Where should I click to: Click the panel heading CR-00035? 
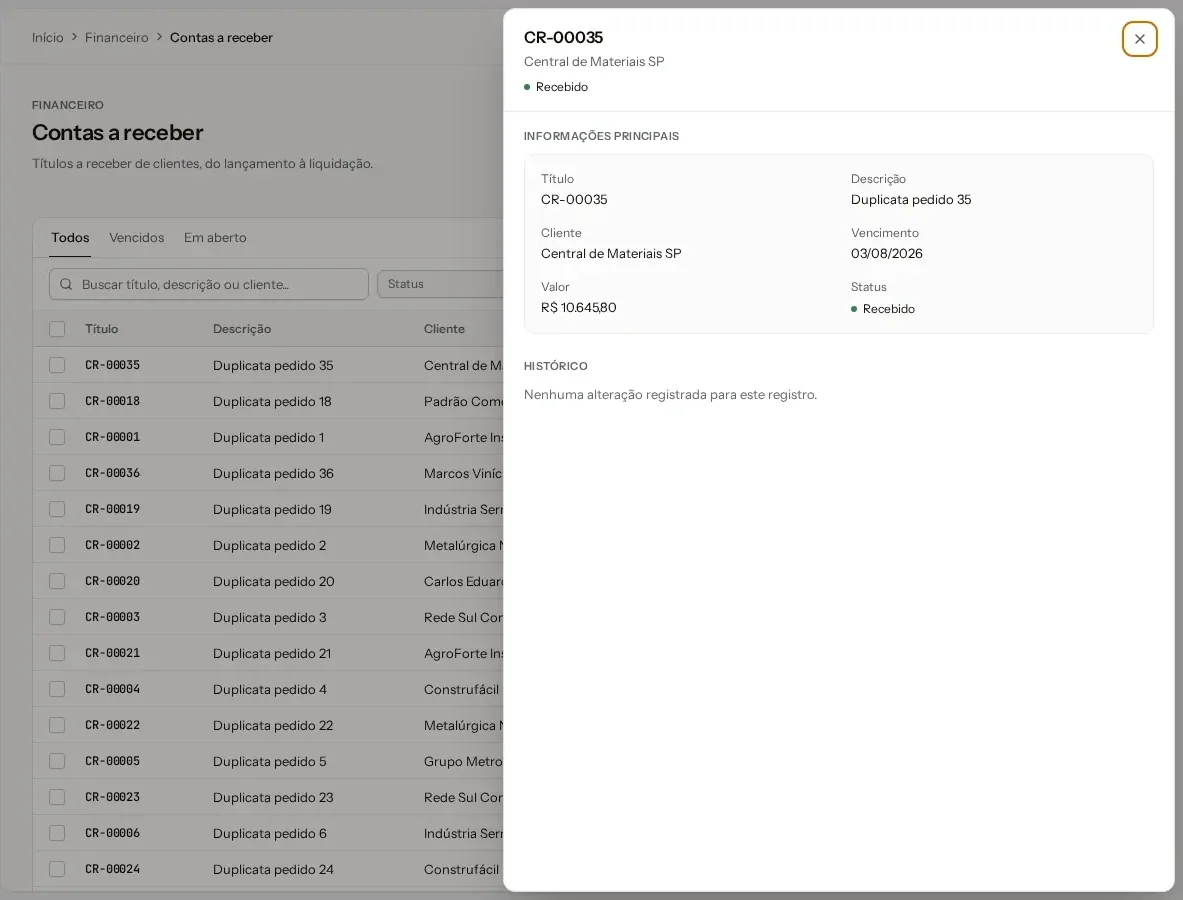(564, 38)
